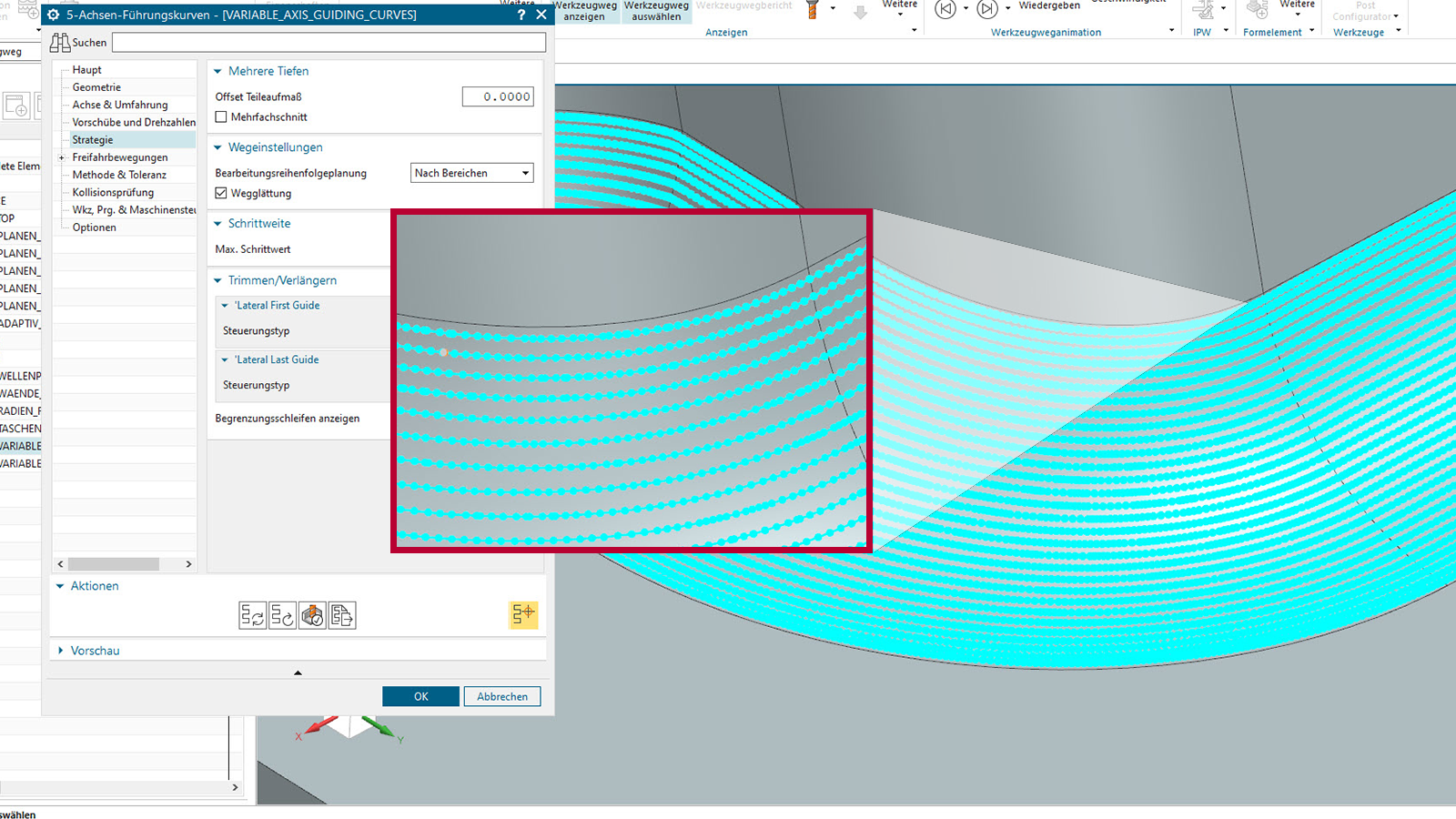The width and height of the screenshot is (1456, 819).
Task: Click the Max. Schrittwert label
Action: (x=253, y=249)
